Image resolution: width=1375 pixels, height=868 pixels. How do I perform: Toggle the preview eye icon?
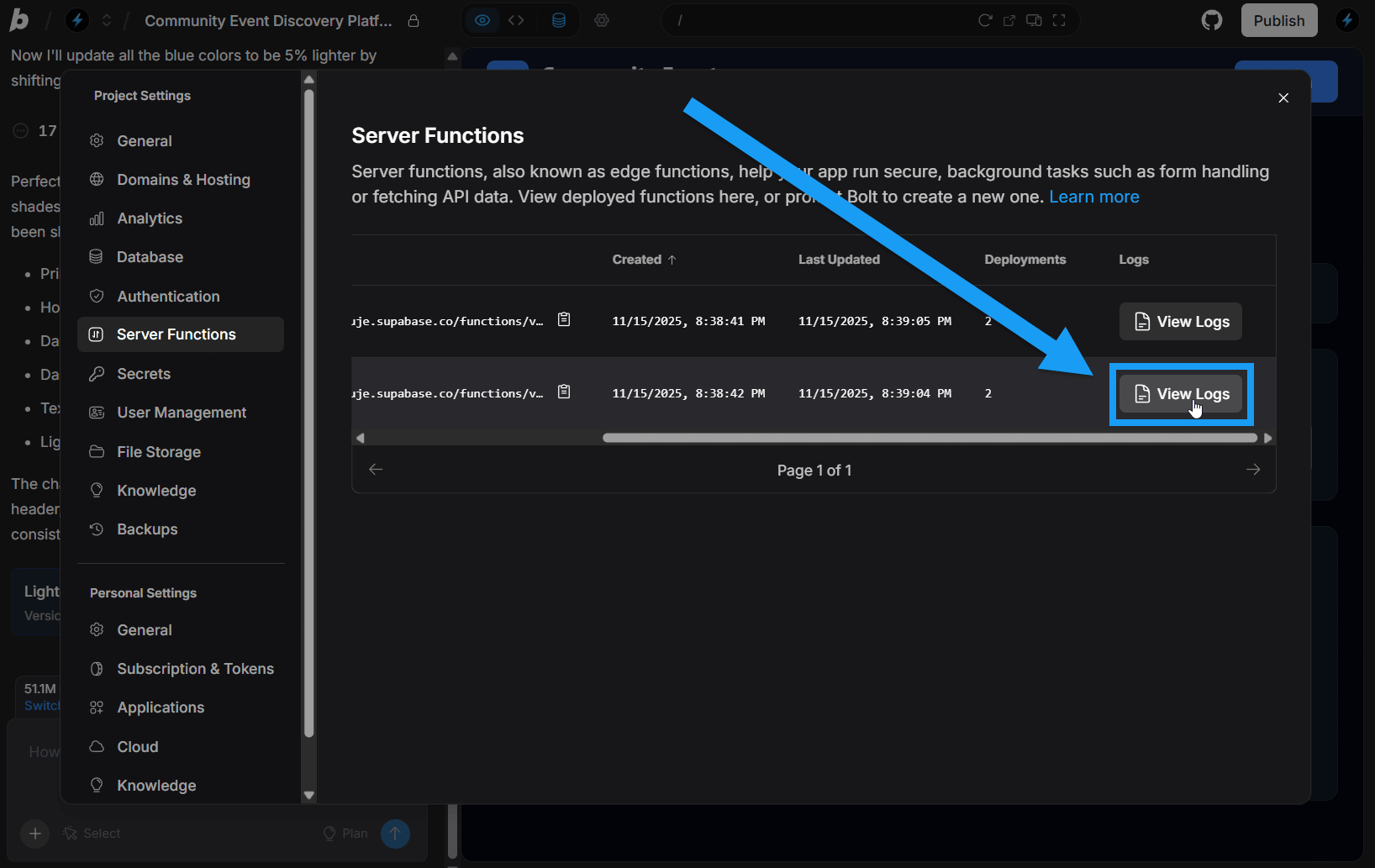(x=482, y=20)
